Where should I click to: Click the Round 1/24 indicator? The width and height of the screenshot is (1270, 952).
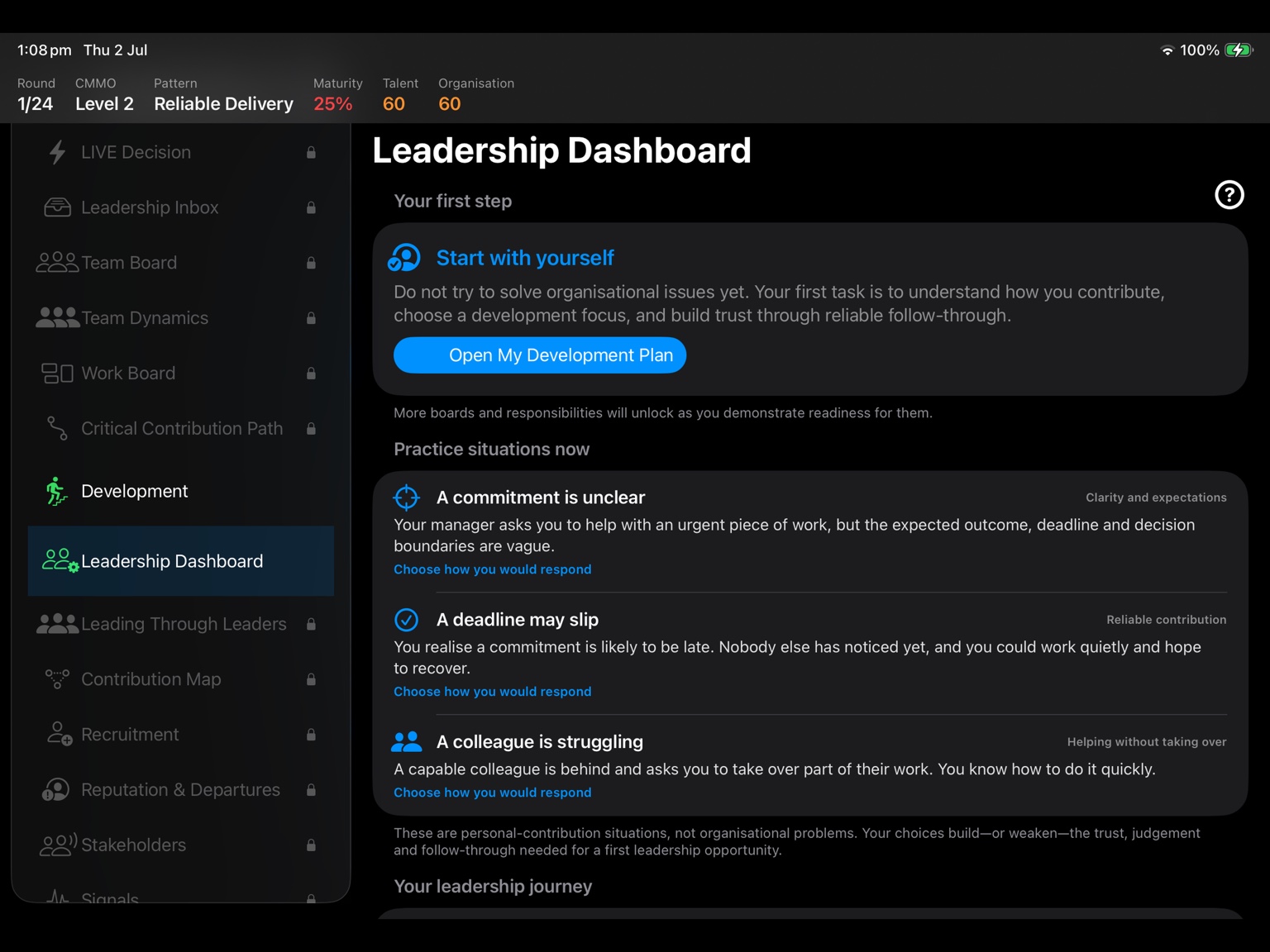36,96
